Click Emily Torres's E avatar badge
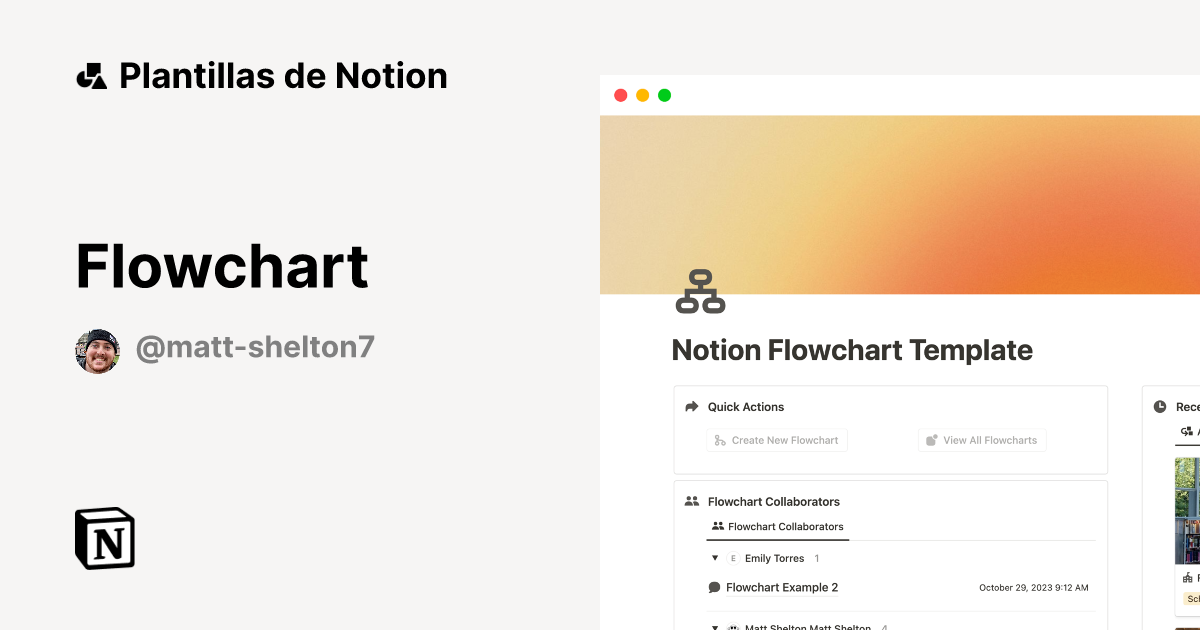Image resolution: width=1200 pixels, height=630 pixels. point(734,558)
